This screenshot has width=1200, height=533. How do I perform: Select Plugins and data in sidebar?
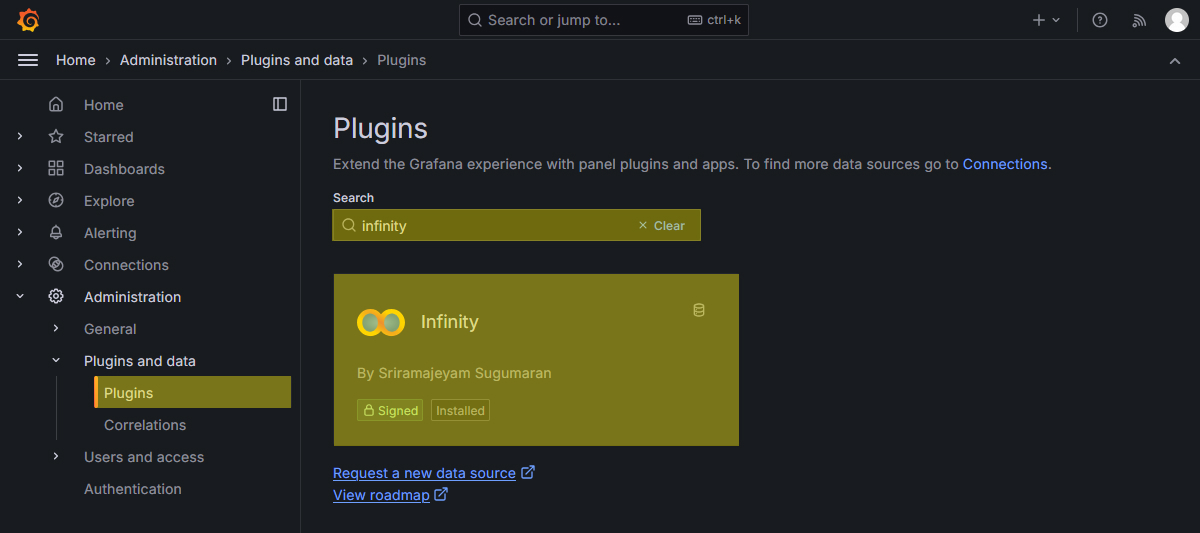pos(140,361)
